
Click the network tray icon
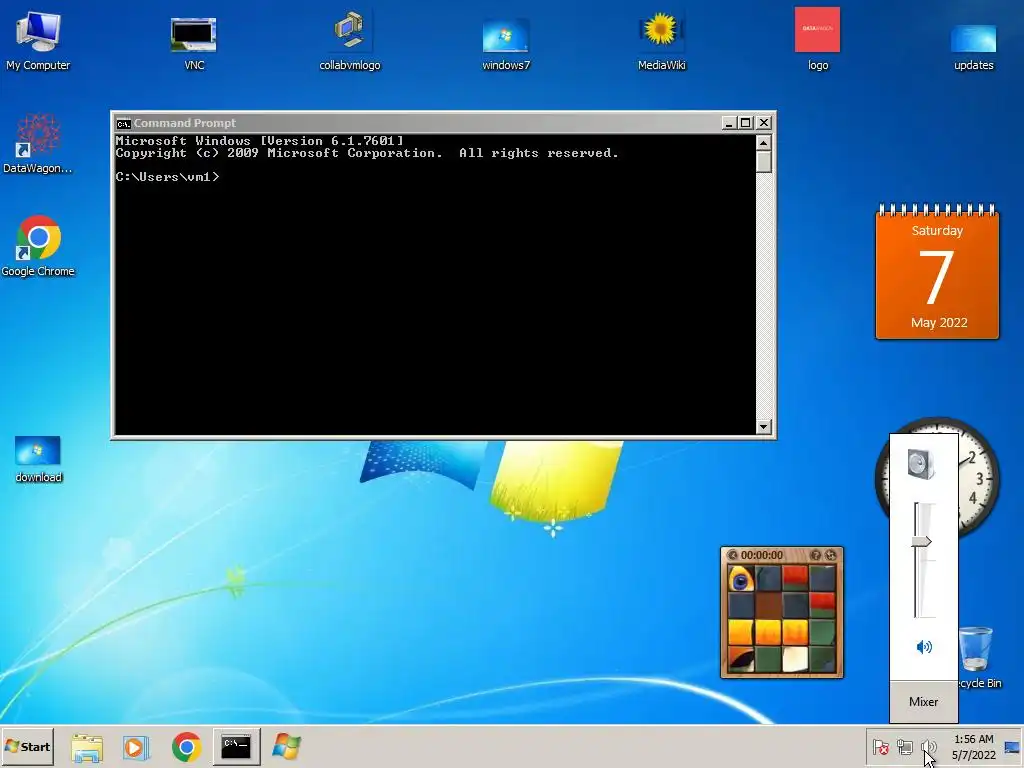(904, 747)
